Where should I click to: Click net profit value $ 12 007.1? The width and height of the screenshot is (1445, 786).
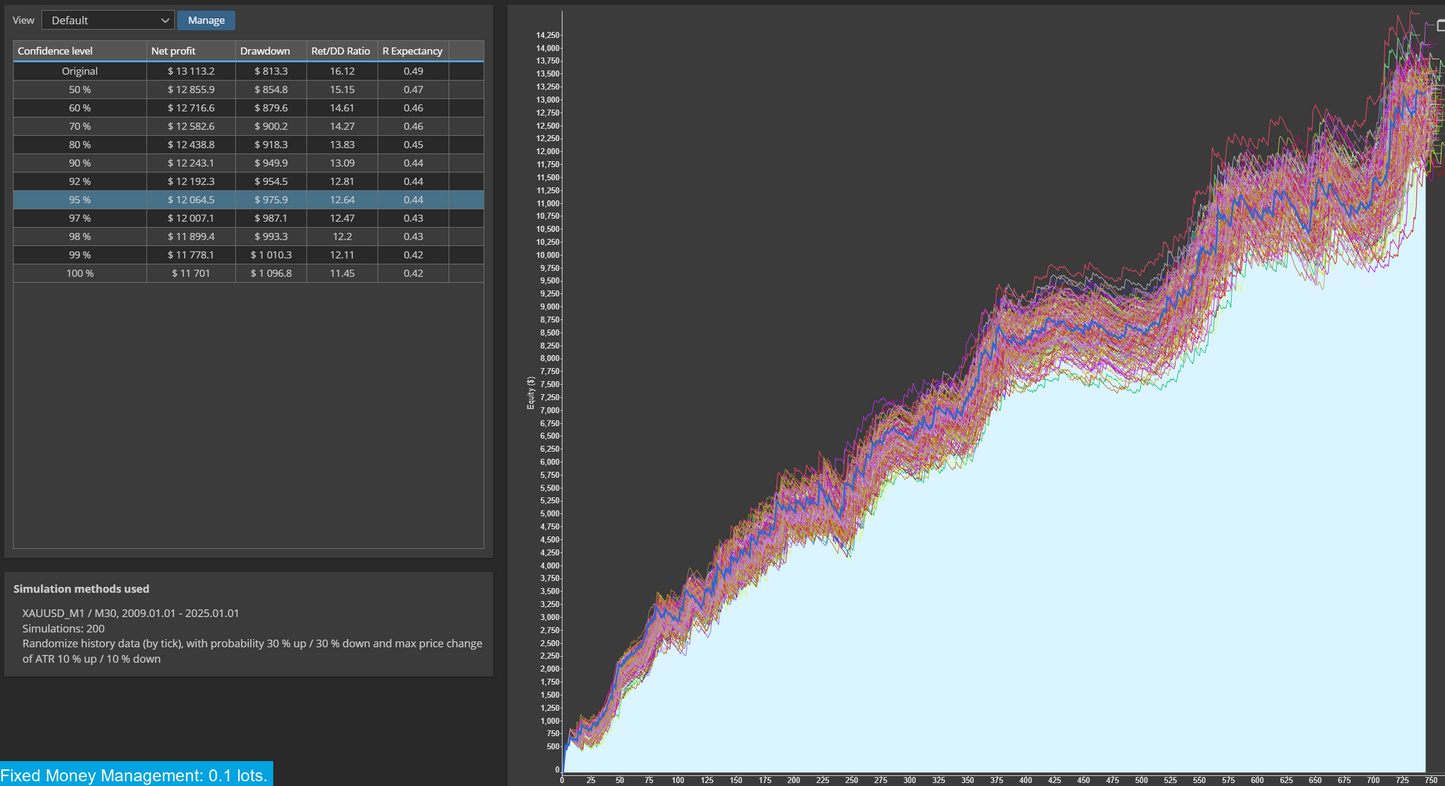pos(191,218)
